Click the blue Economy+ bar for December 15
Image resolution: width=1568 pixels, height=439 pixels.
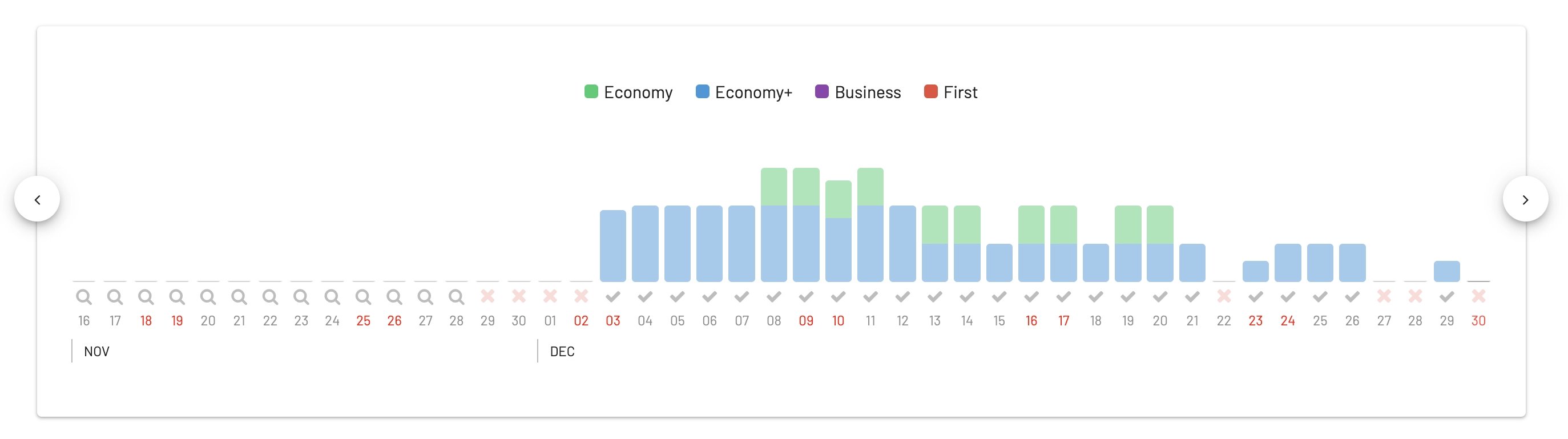tap(999, 263)
